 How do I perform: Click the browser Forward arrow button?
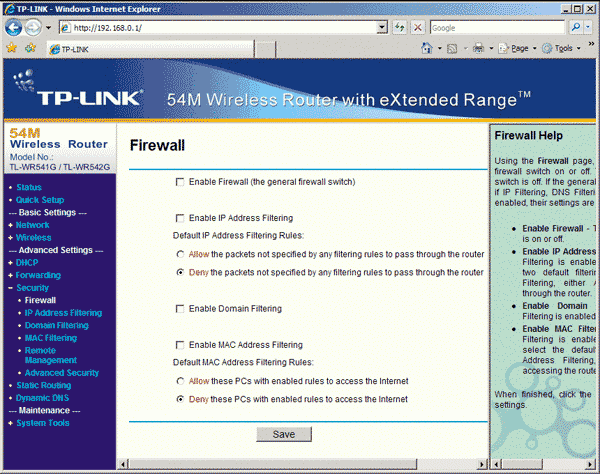33,28
